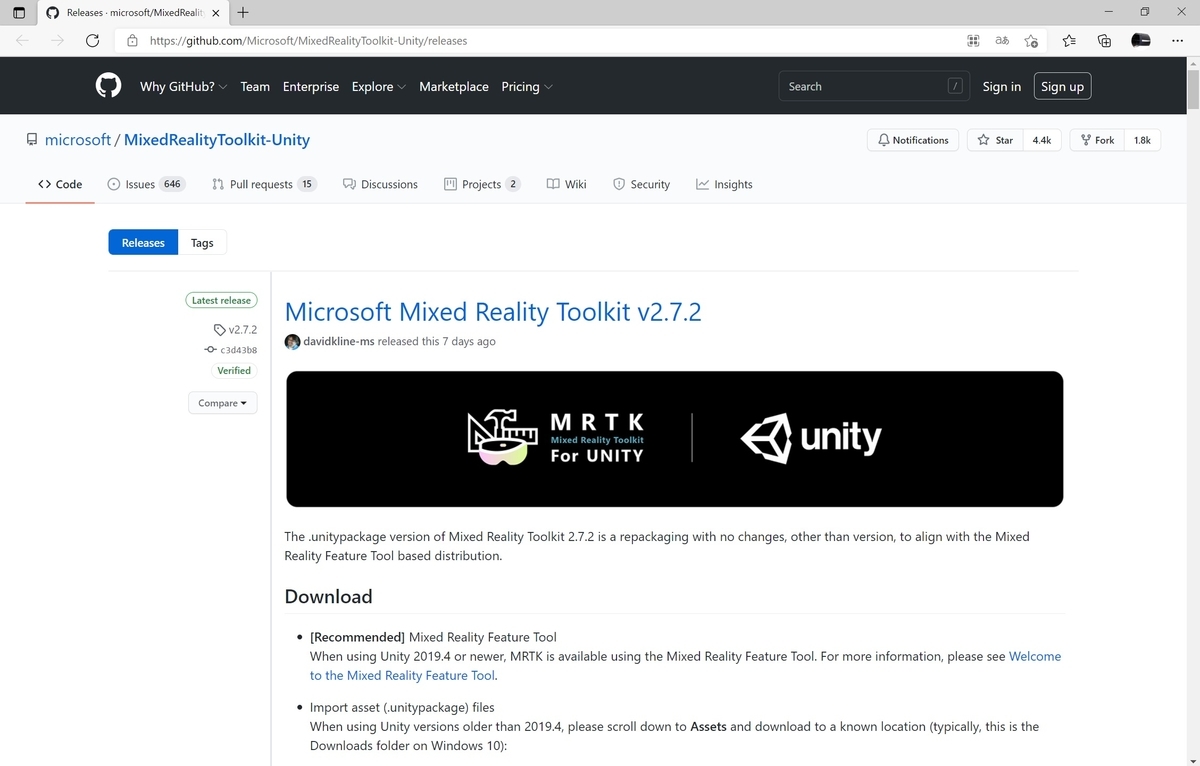The height and width of the screenshot is (766, 1200).
Task: Open the 1.8k forks count
Action: (1142, 140)
